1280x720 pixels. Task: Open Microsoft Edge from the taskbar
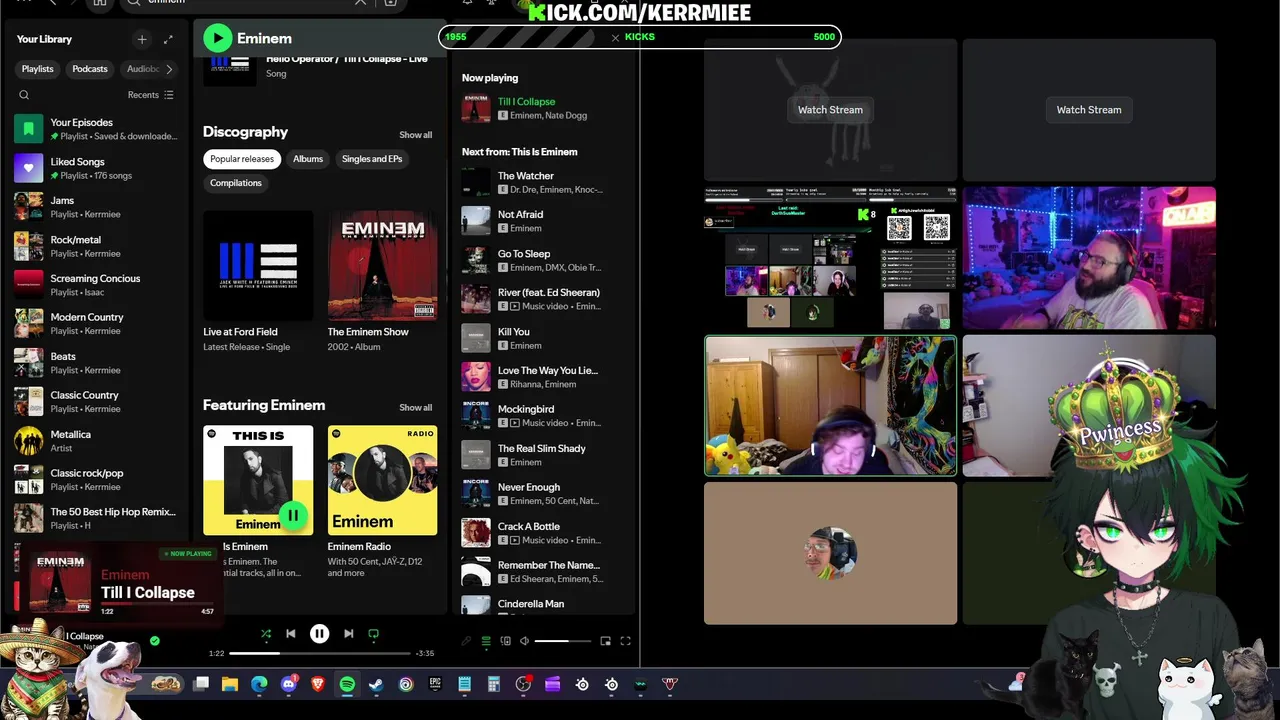pos(259,684)
